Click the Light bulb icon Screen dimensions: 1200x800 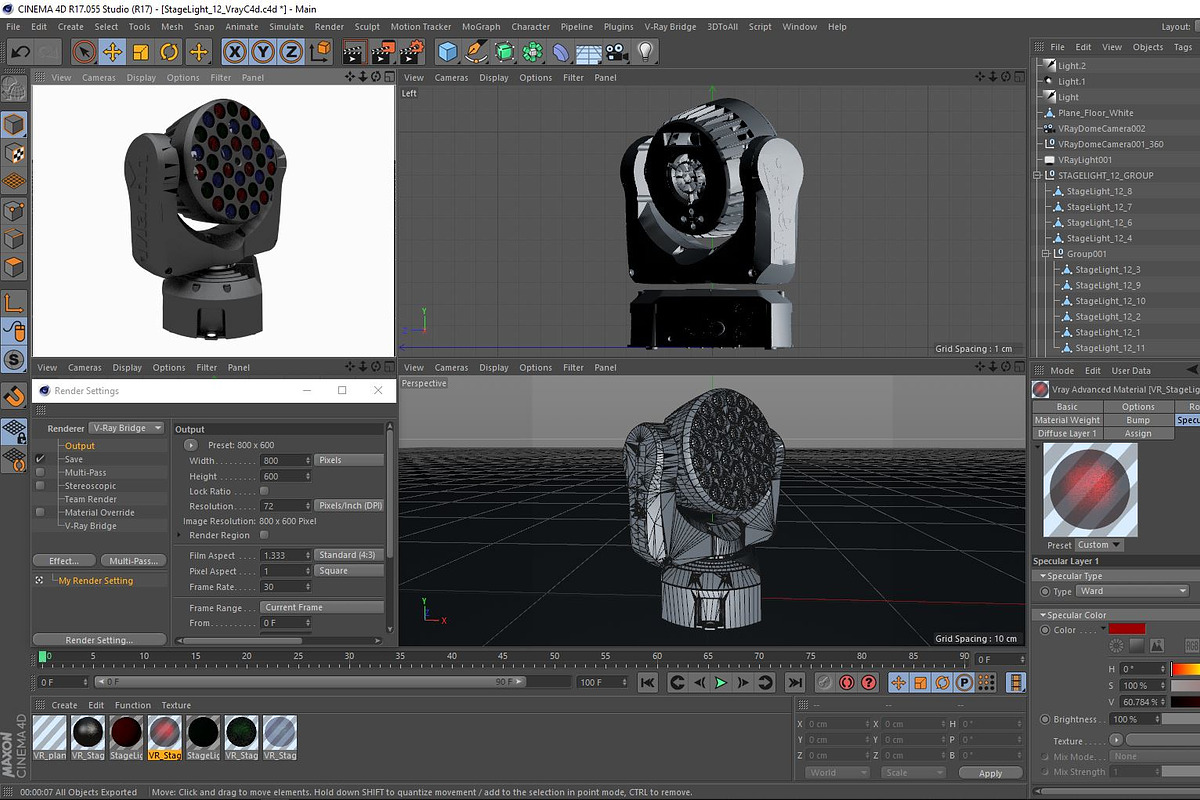click(x=646, y=52)
